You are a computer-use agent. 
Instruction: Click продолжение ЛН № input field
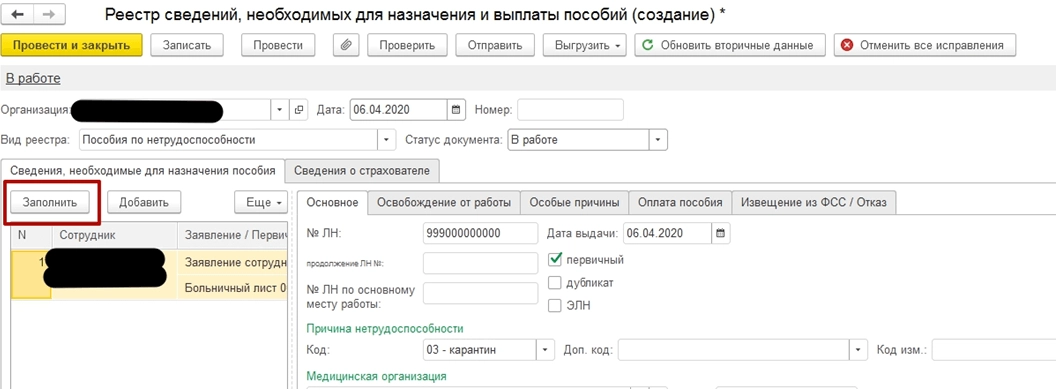pos(480,263)
